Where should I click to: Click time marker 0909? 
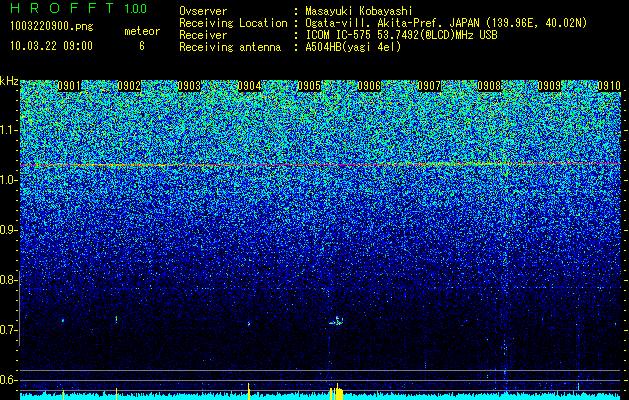pos(549,86)
